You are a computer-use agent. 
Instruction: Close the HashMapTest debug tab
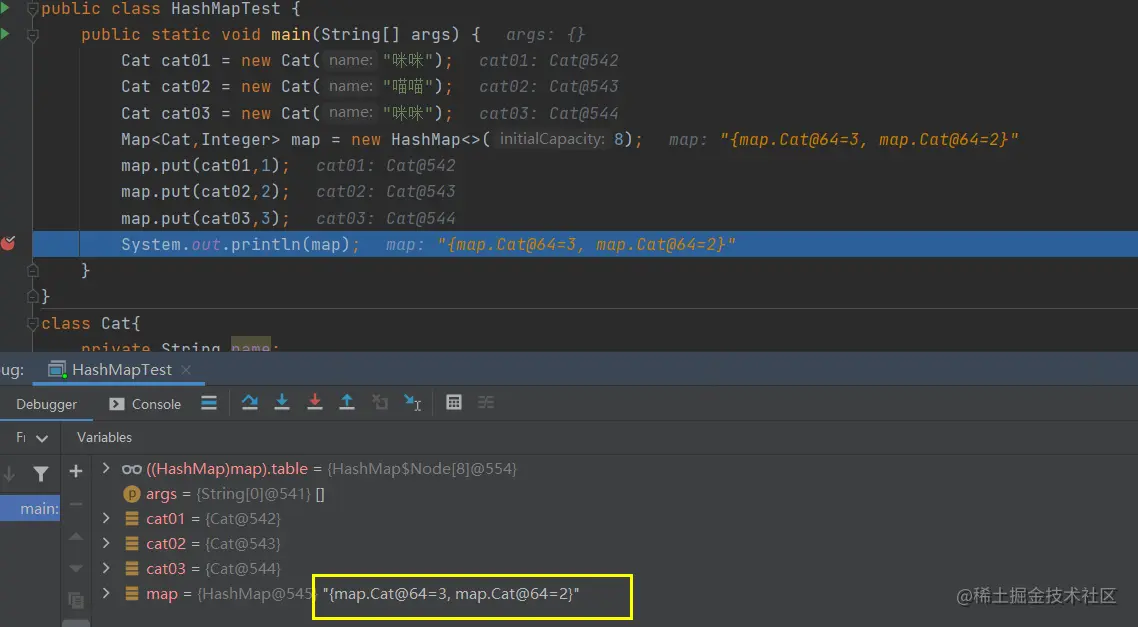(186, 369)
